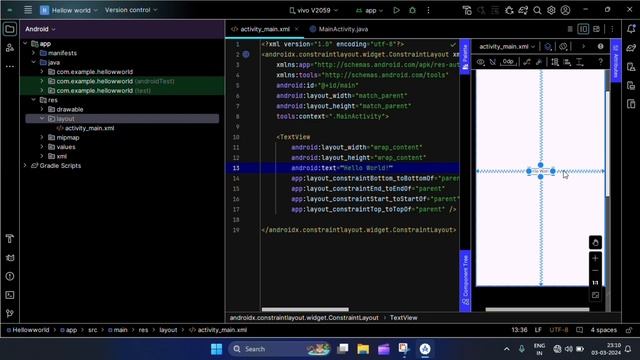Viewport: 640px width, 360px height.
Task: Collapse the java folder
Action: (33, 62)
